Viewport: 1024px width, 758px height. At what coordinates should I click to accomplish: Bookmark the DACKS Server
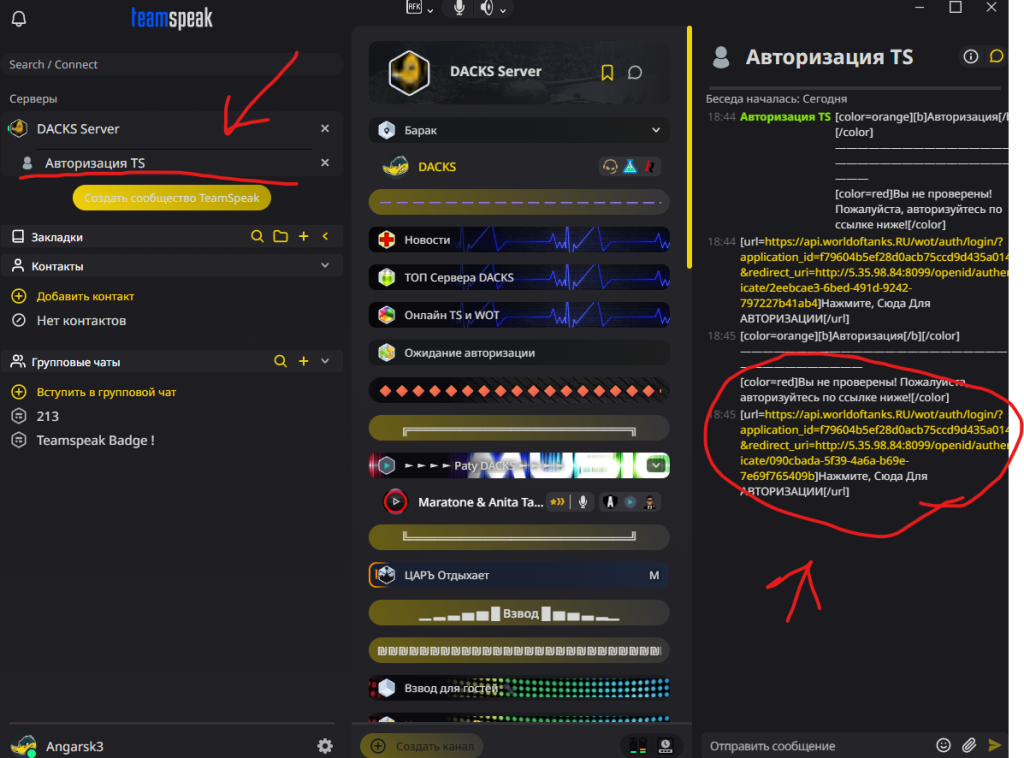coord(607,72)
